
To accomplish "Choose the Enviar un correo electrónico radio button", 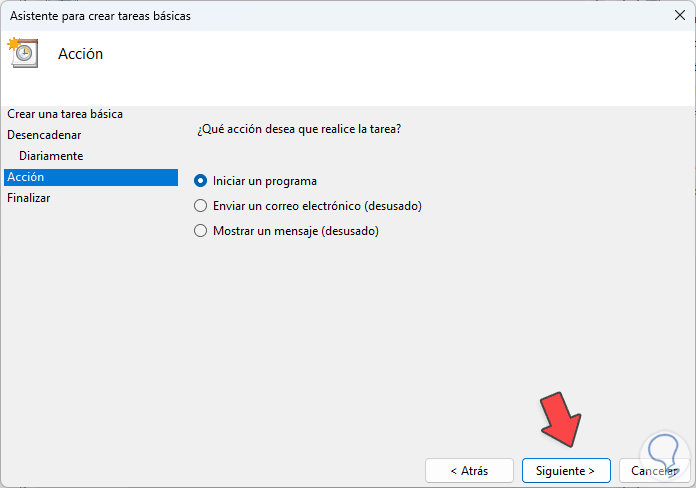I will (200, 206).
